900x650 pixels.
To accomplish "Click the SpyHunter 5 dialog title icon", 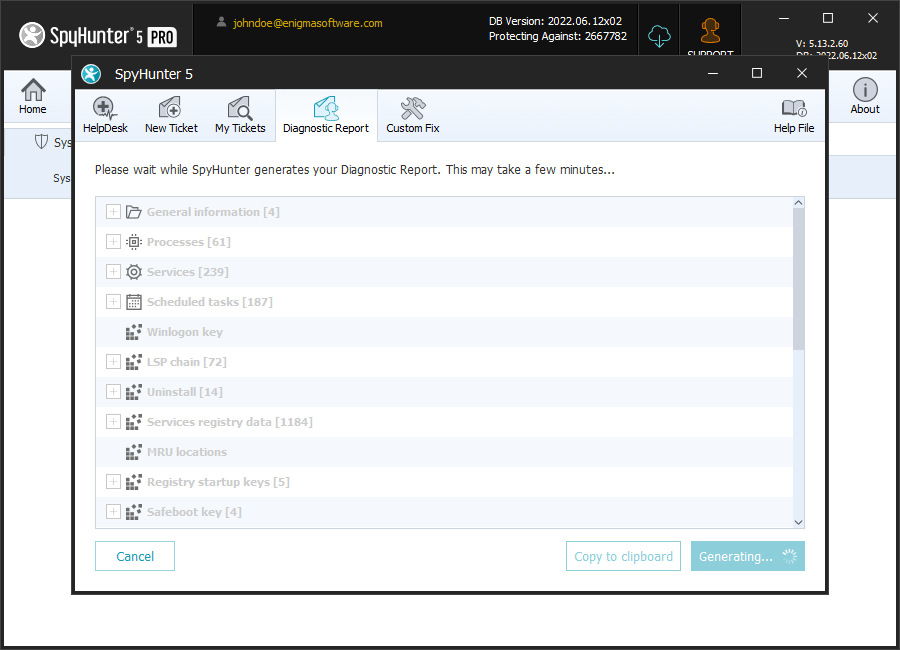I will coord(91,73).
